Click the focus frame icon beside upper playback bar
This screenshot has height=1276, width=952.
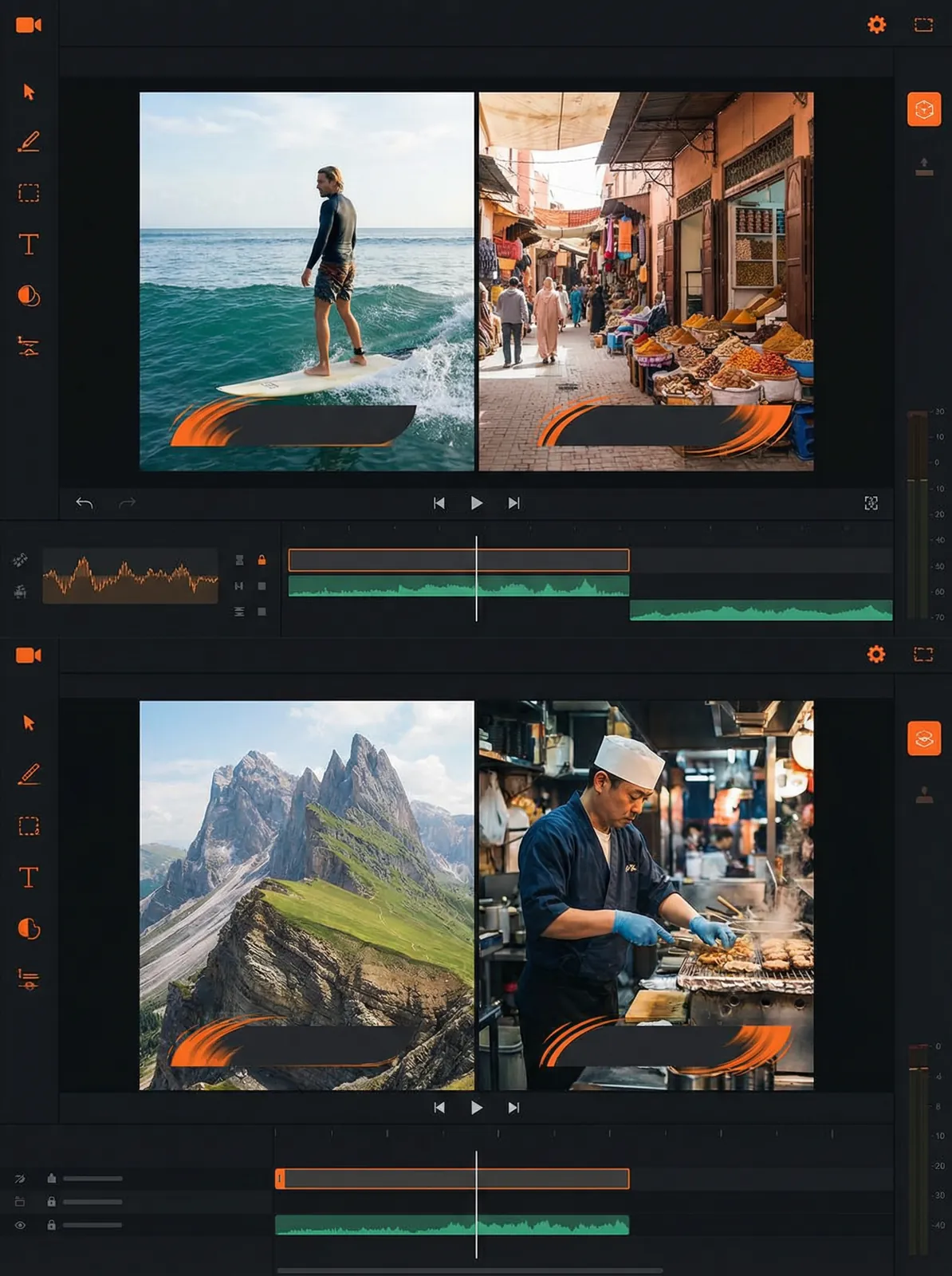[871, 503]
